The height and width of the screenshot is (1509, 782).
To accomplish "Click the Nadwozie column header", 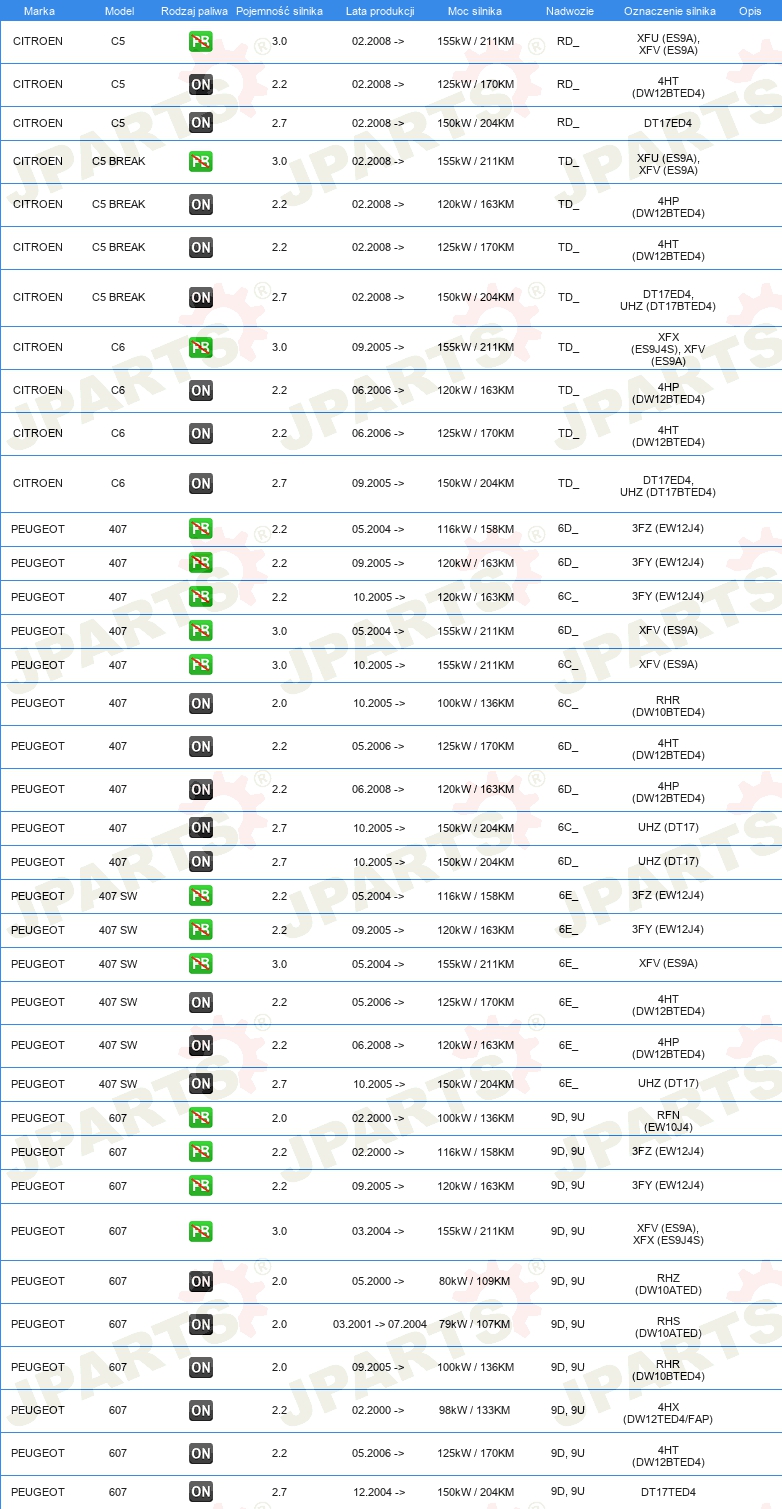I will tap(569, 10).
